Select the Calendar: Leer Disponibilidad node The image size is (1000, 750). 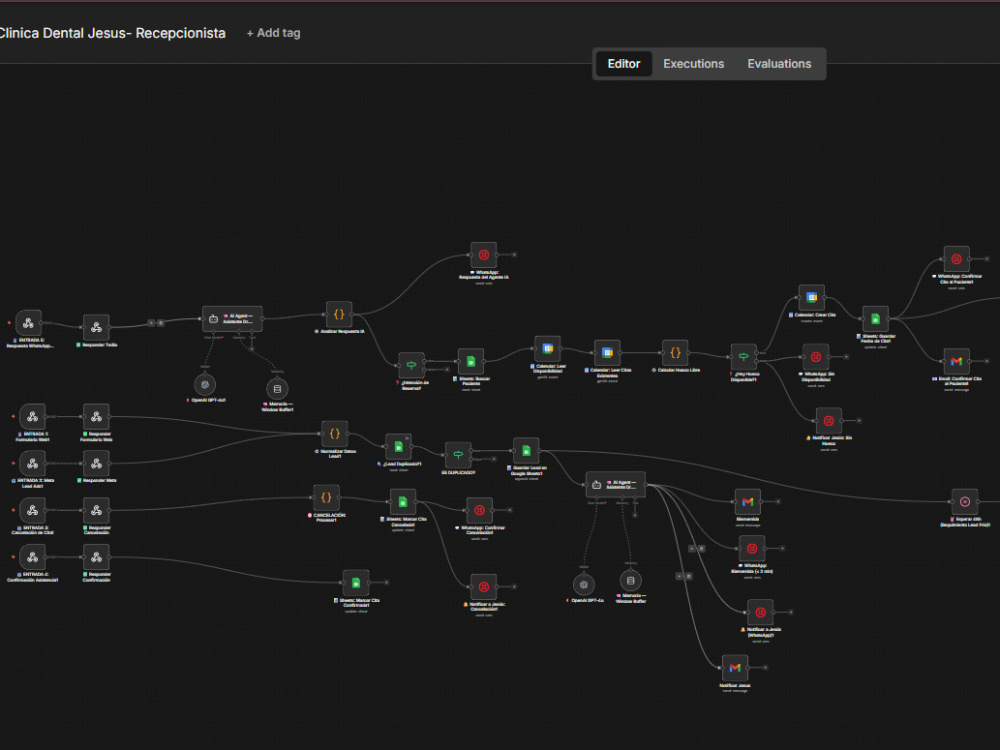[547, 349]
